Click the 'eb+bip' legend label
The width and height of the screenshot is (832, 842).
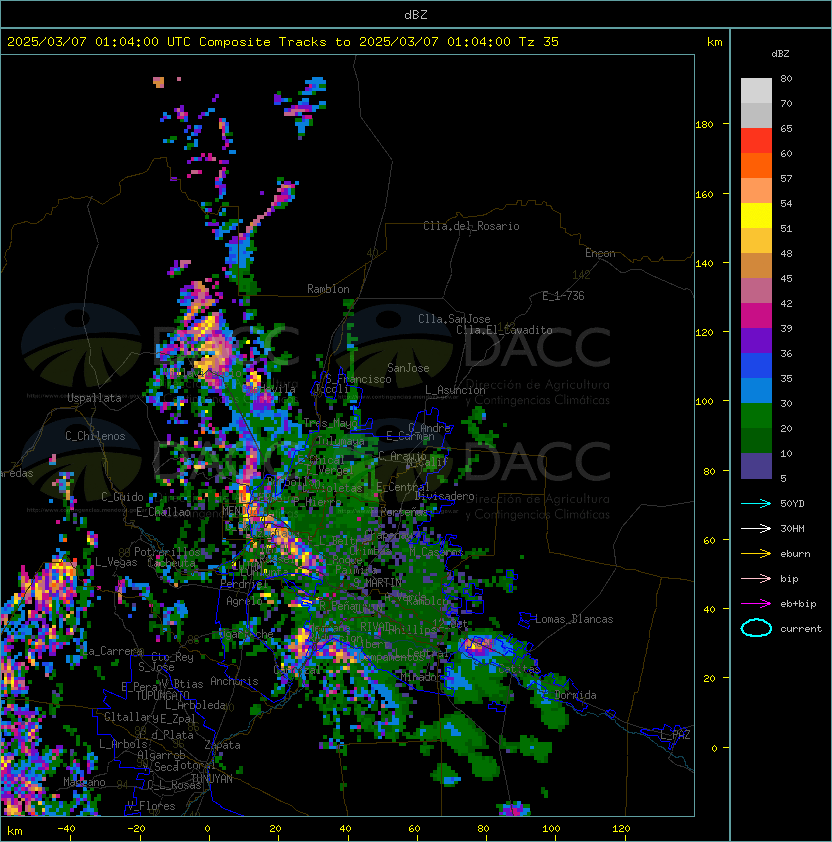point(798,604)
